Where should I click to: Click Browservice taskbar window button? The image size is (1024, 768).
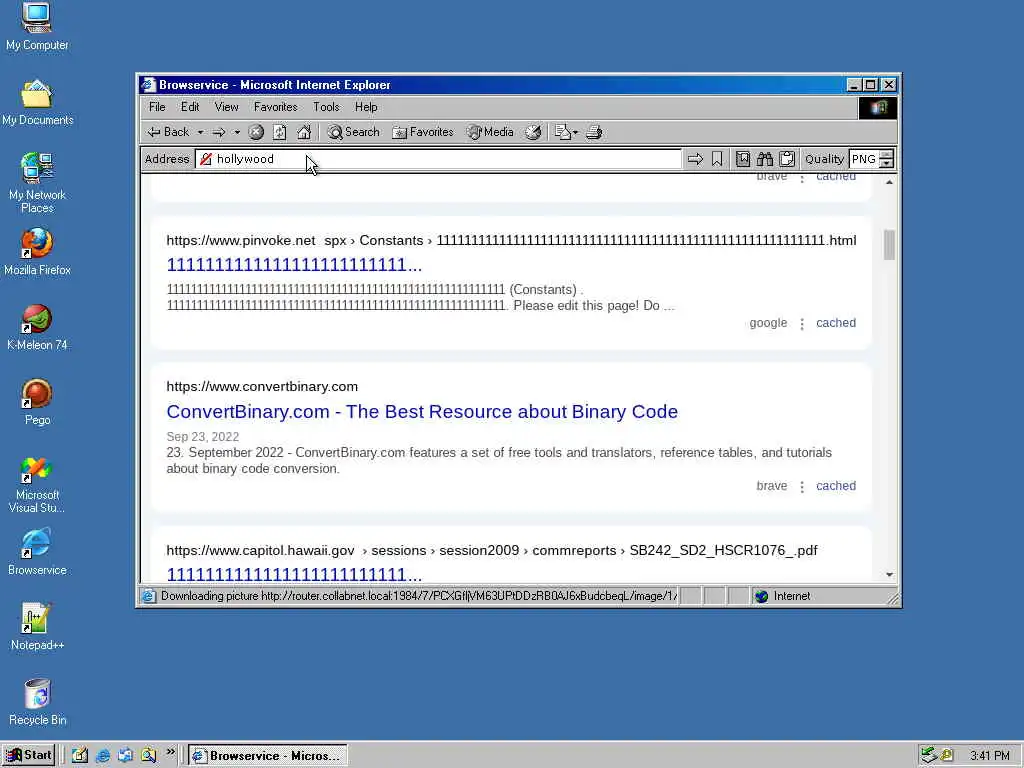(268, 756)
